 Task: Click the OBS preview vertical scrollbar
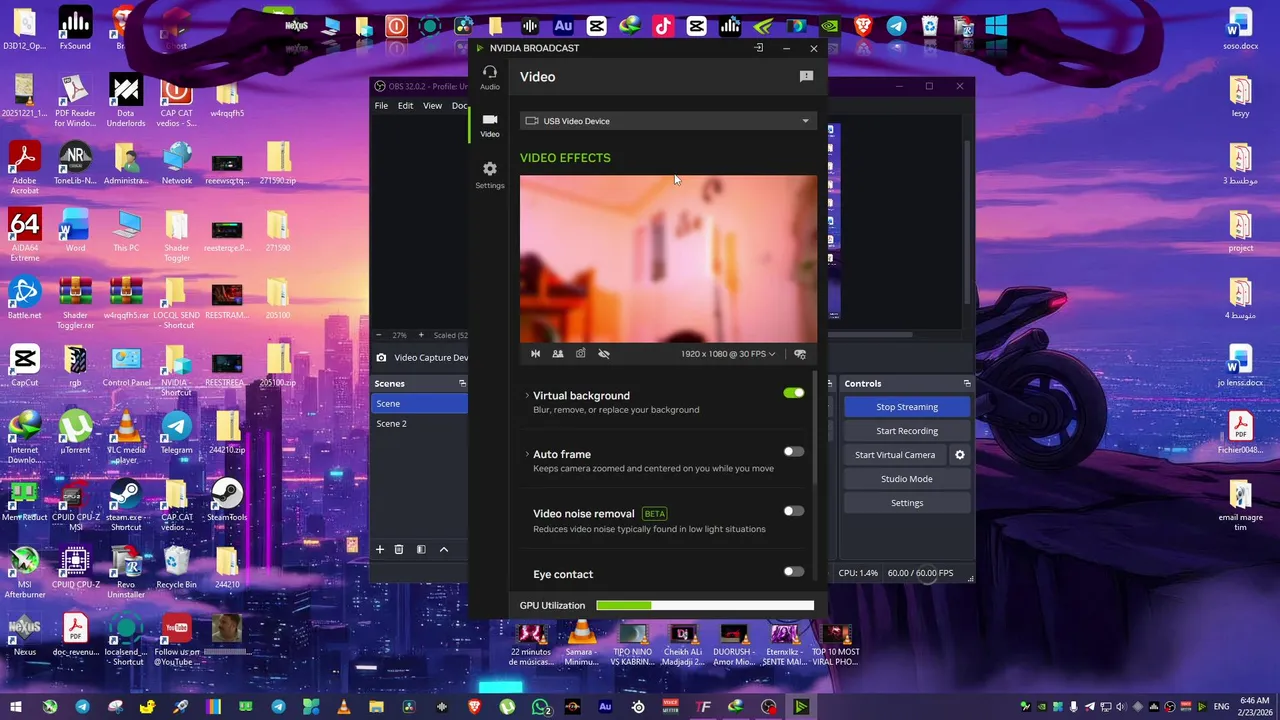pyautogui.click(x=966, y=220)
